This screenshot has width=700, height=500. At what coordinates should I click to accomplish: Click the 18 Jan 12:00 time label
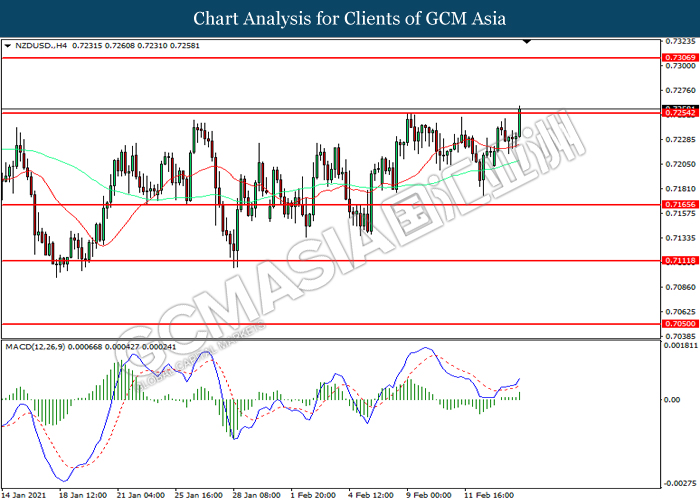(83, 495)
